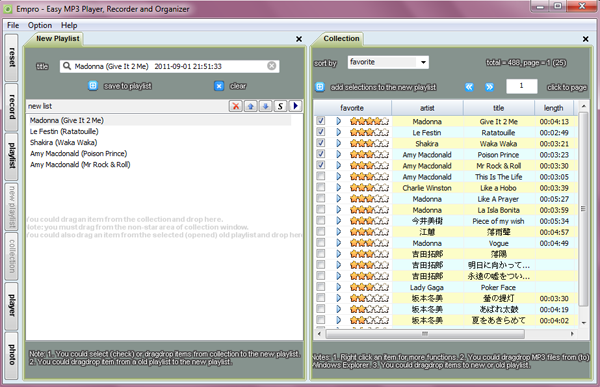The image size is (600, 387).
Task: Check the Like A Prayer checkbox
Action: coord(321,198)
